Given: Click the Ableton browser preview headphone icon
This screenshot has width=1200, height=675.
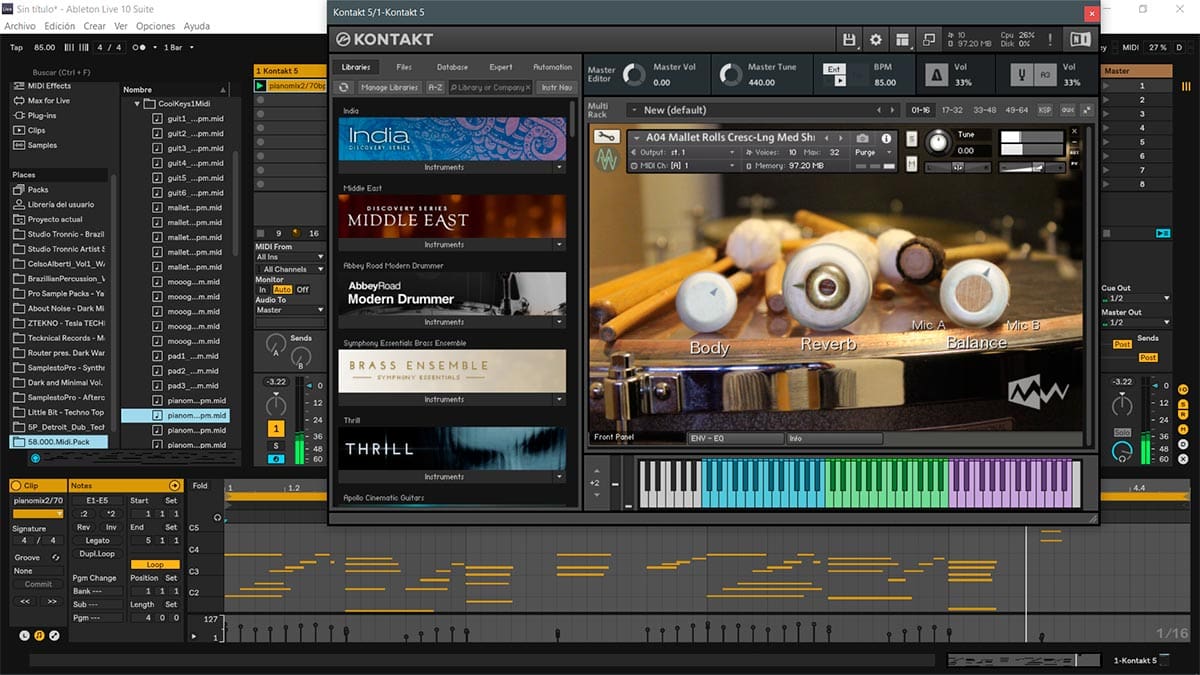Looking at the screenshot, I should tap(35, 458).
